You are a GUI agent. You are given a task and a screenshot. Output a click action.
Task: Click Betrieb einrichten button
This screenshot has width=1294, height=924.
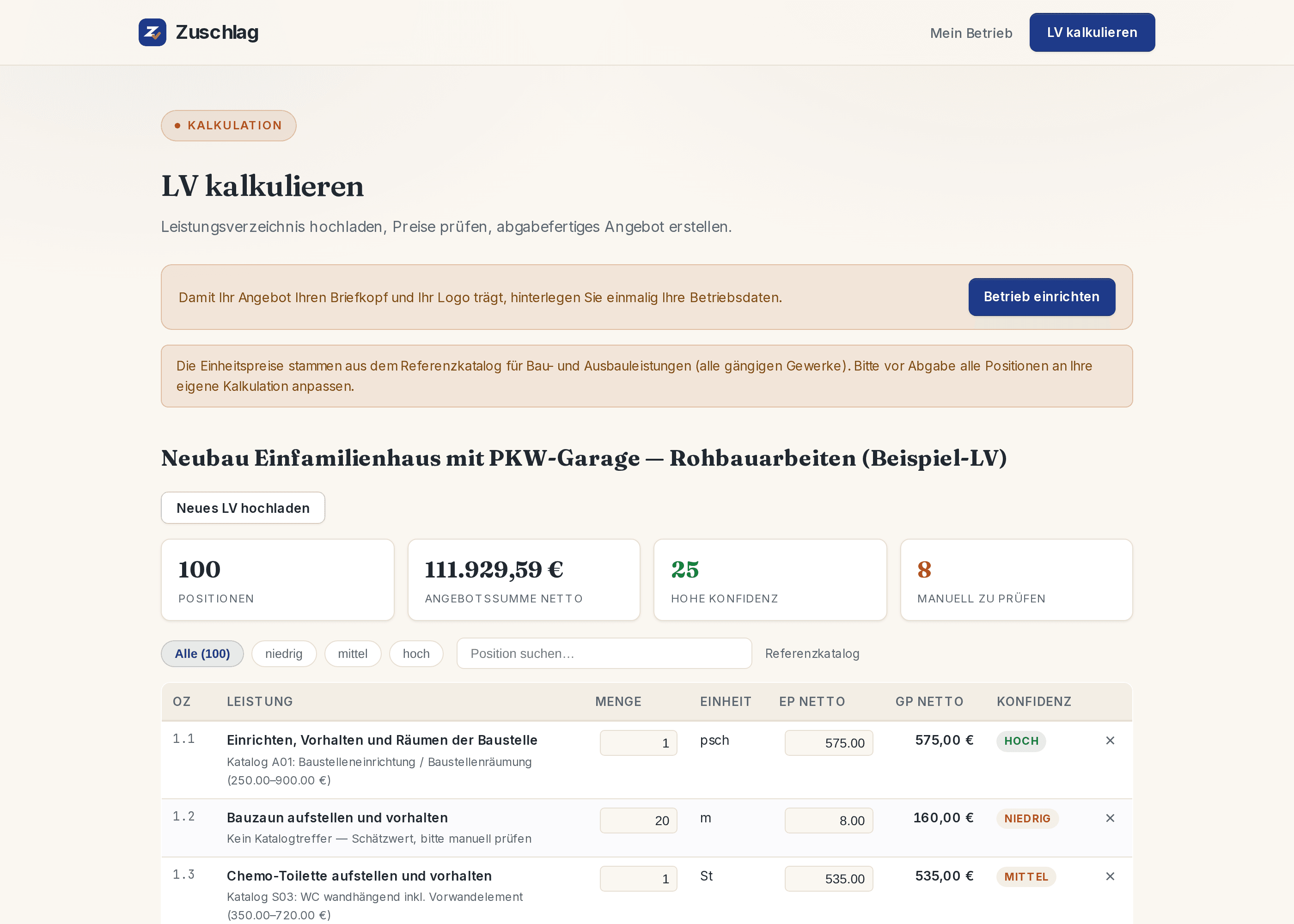pyautogui.click(x=1041, y=297)
